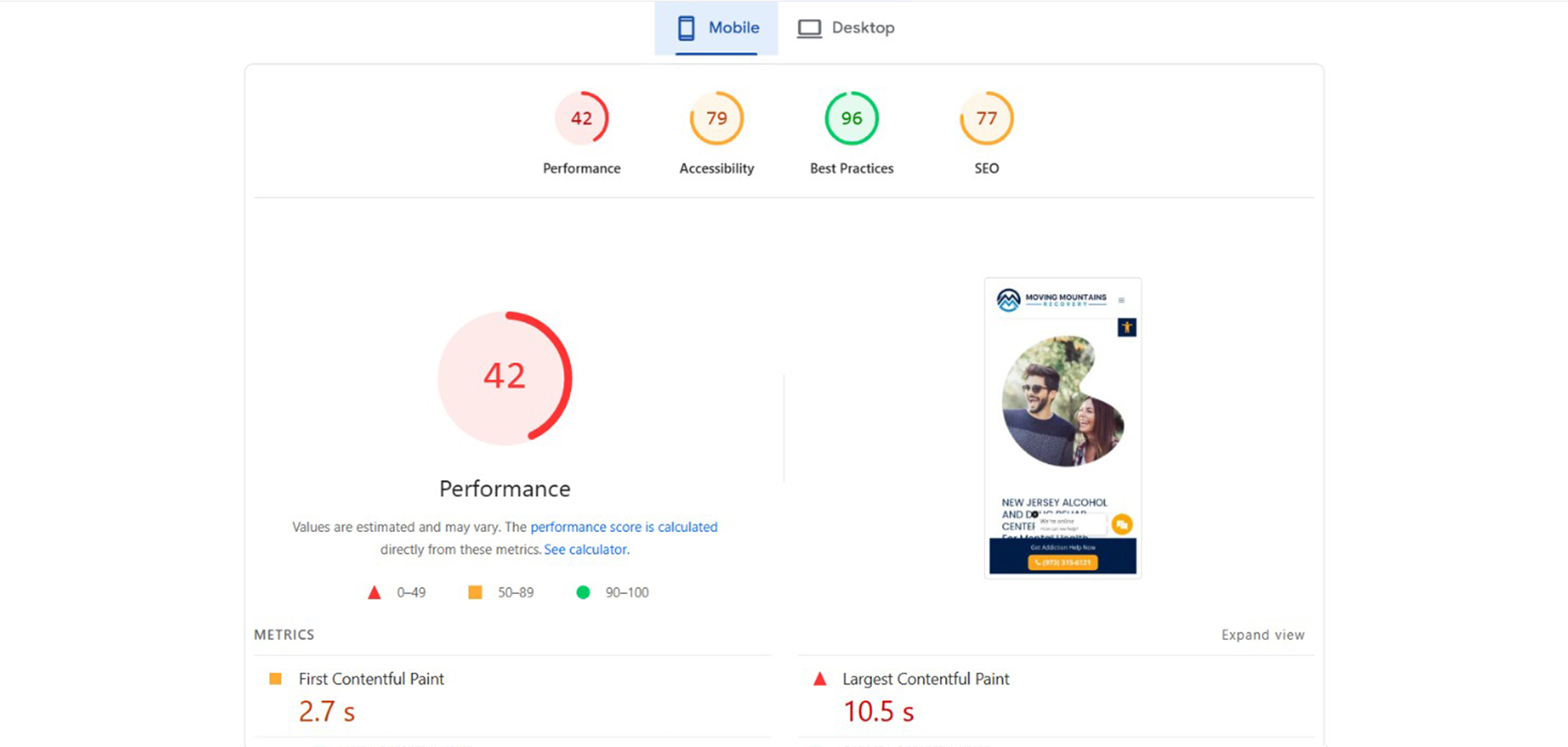This screenshot has height=747, width=1568.
Task: Click the green circle legend icon for 90–100
Action: 583,592
